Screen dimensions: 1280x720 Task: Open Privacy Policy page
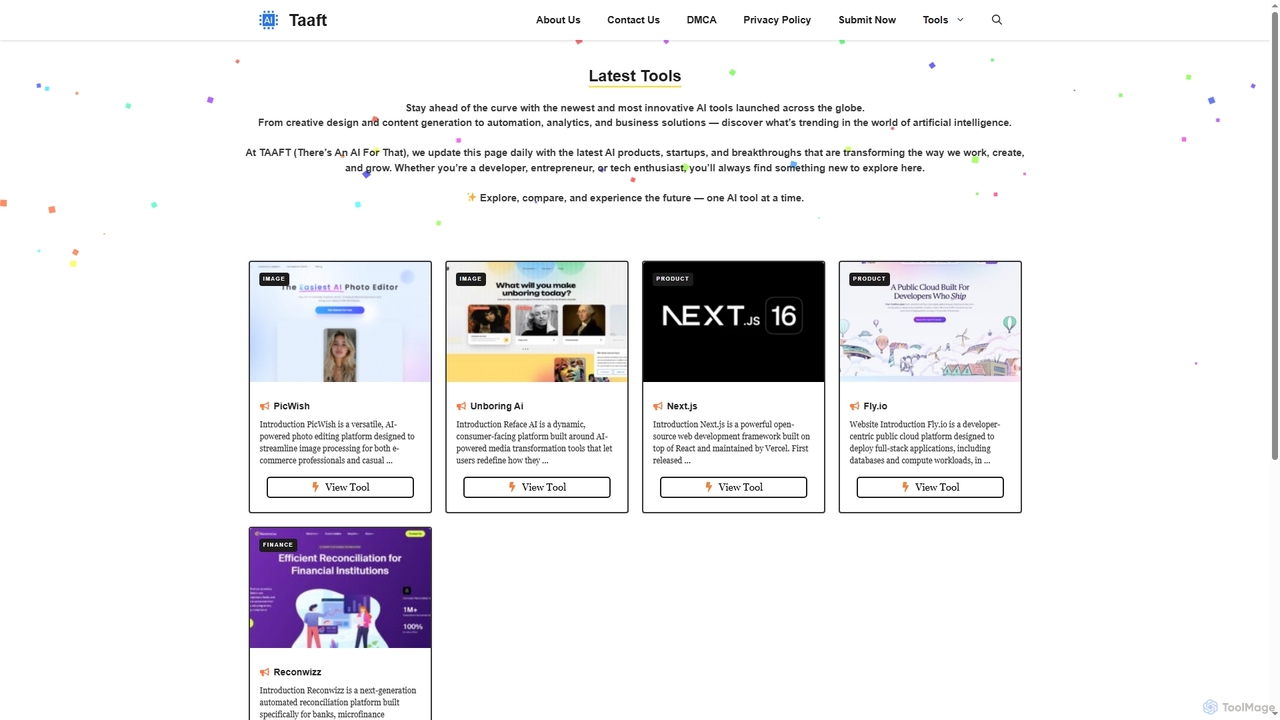pos(777,20)
